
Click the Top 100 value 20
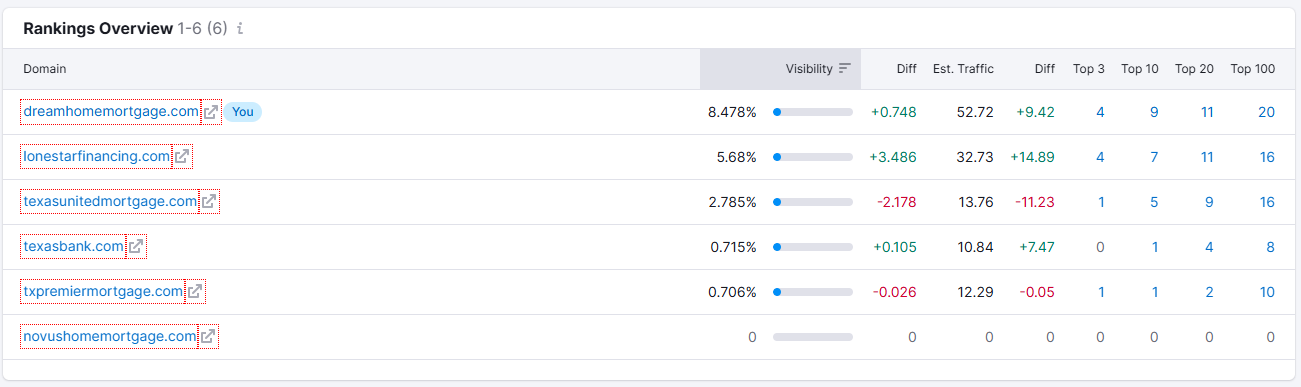[x=1266, y=112]
